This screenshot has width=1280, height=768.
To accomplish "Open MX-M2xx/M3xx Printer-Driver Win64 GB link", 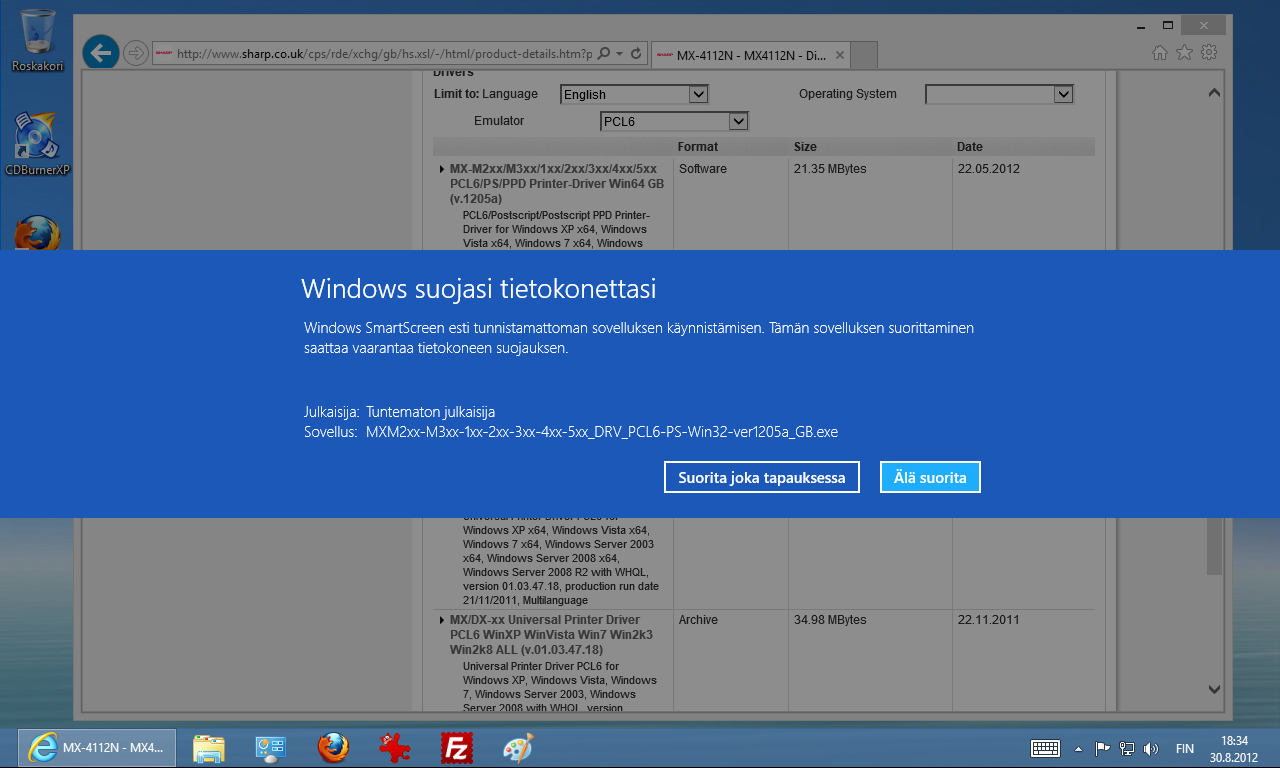I will (x=557, y=184).
